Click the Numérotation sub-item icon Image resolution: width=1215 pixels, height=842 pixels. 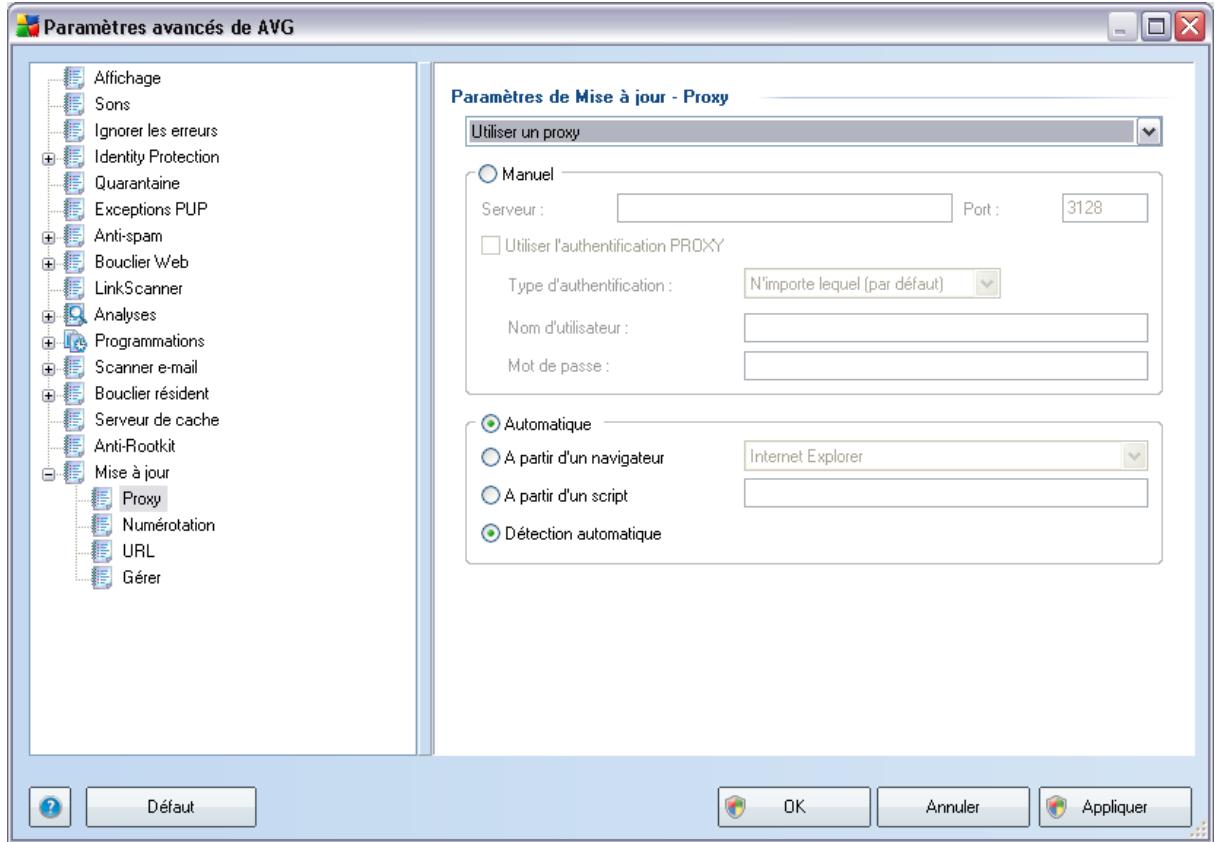(x=100, y=524)
